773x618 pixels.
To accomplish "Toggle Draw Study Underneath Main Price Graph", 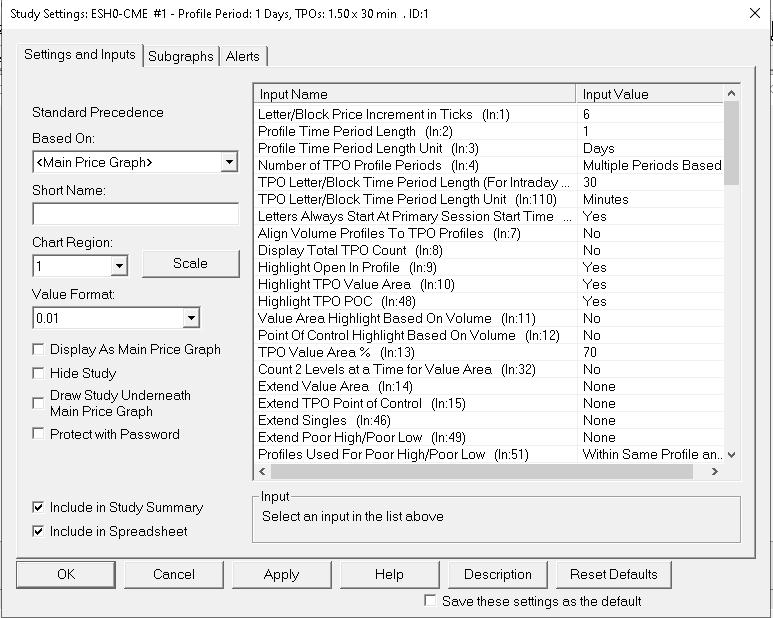I will pos(38,403).
